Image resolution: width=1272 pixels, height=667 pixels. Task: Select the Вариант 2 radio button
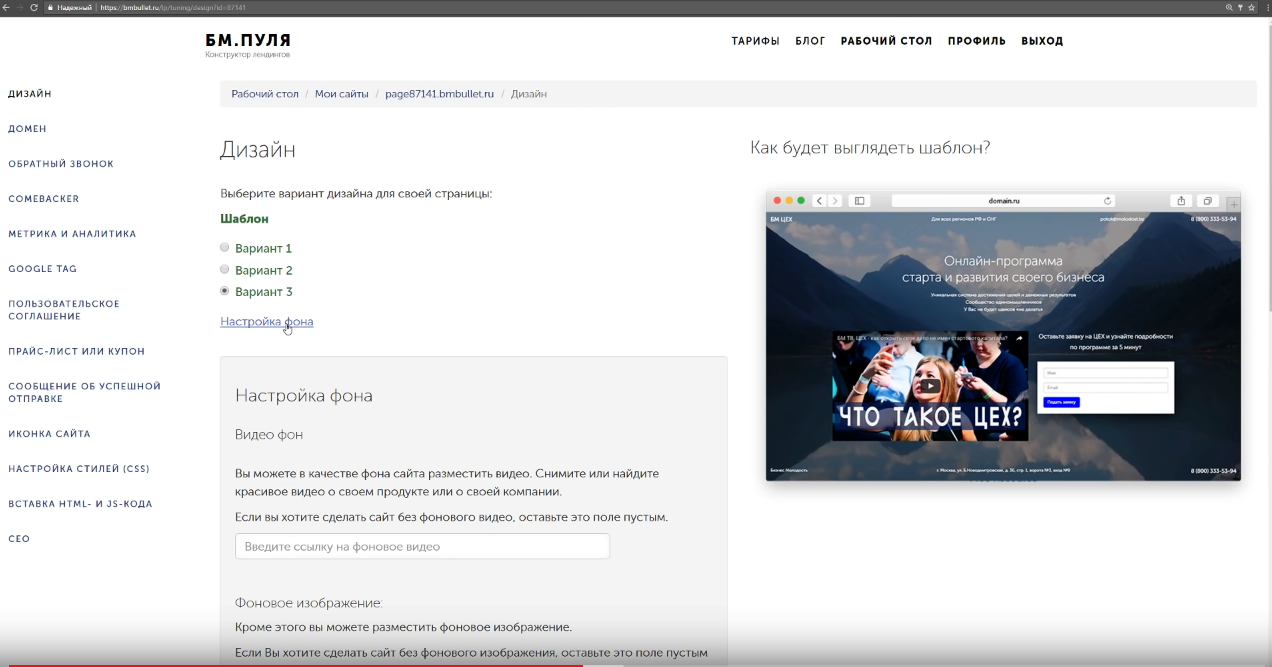coord(225,270)
